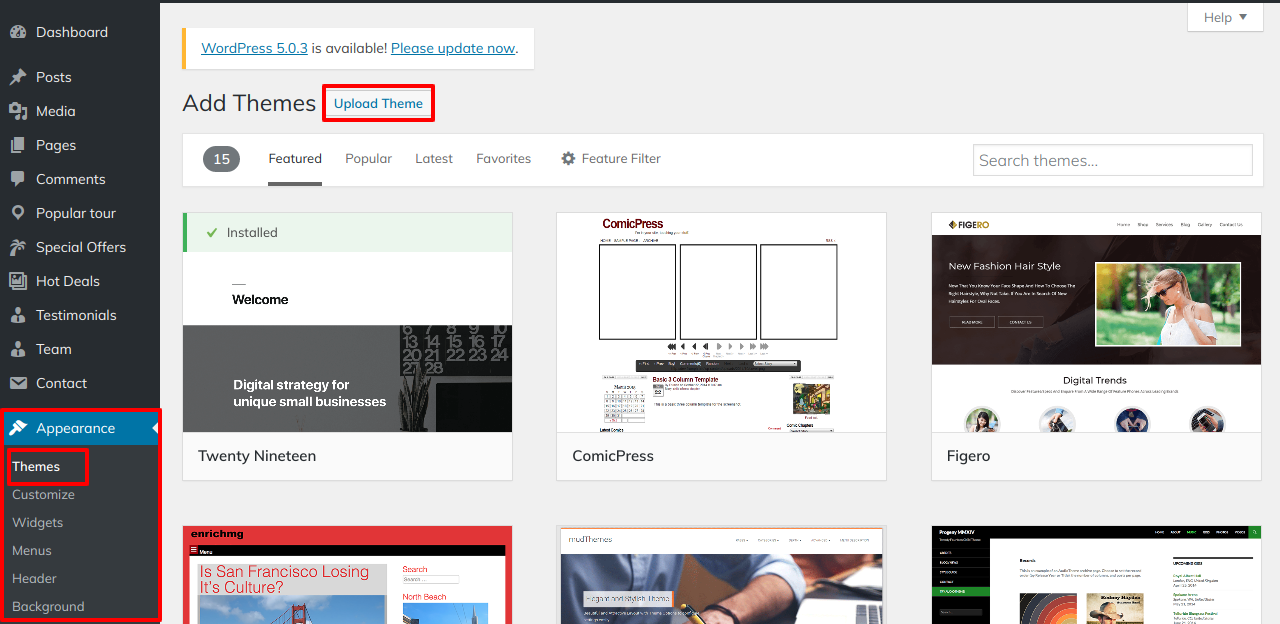Focus the Search themes input field
This screenshot has width=1280, height=624.
1112,160
